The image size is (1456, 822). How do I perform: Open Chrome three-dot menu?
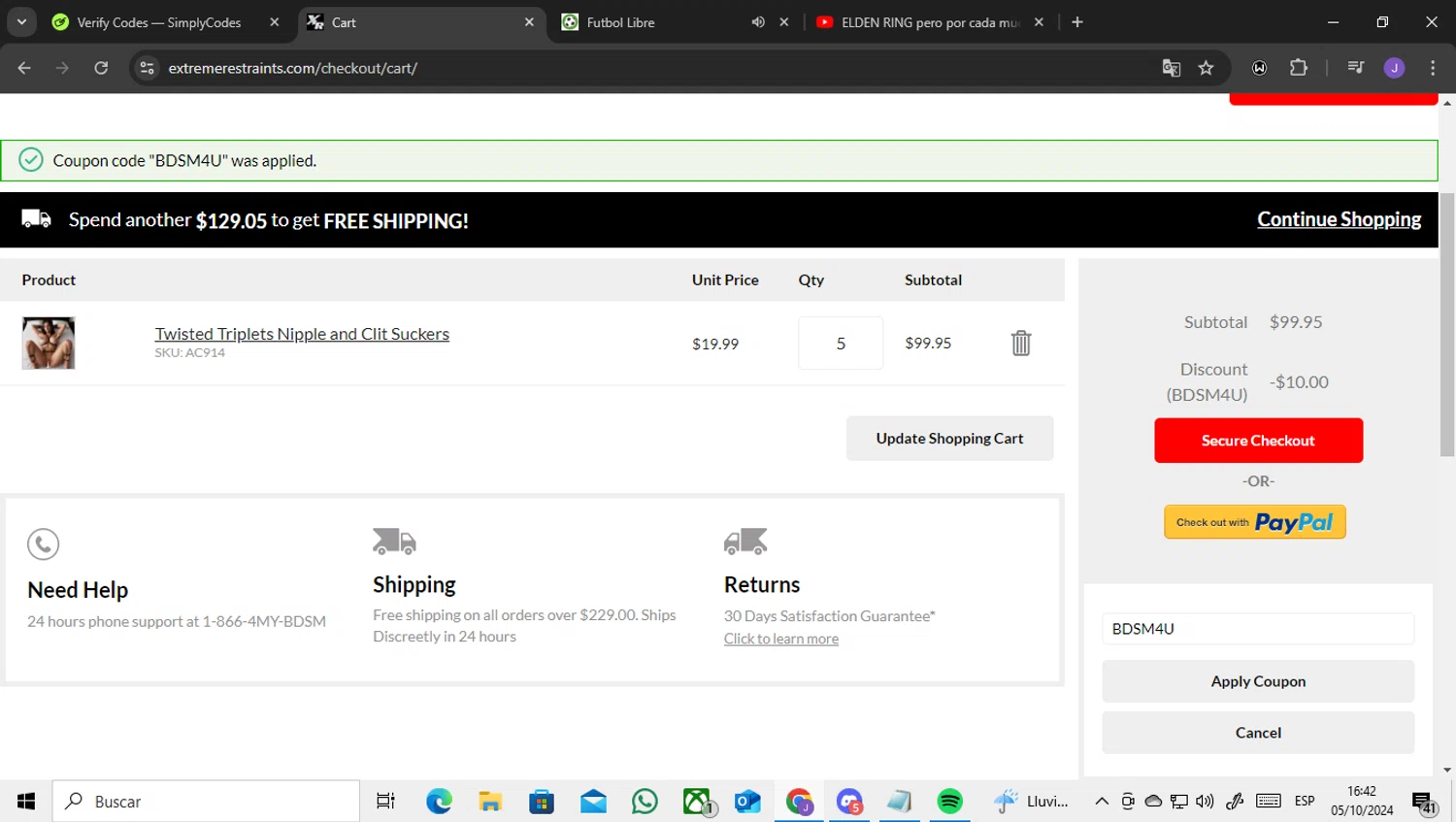[x=1433, y=68]
